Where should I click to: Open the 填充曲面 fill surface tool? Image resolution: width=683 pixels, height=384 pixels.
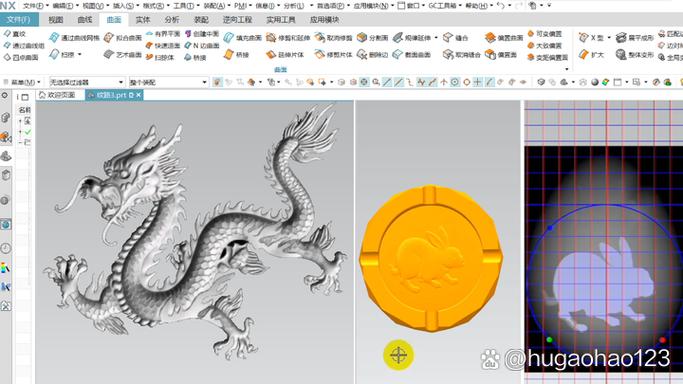click(243, 38)
